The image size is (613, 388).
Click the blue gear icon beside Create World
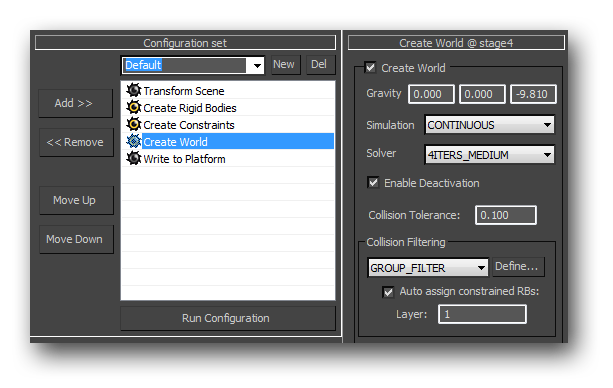(x=134, y=141)
